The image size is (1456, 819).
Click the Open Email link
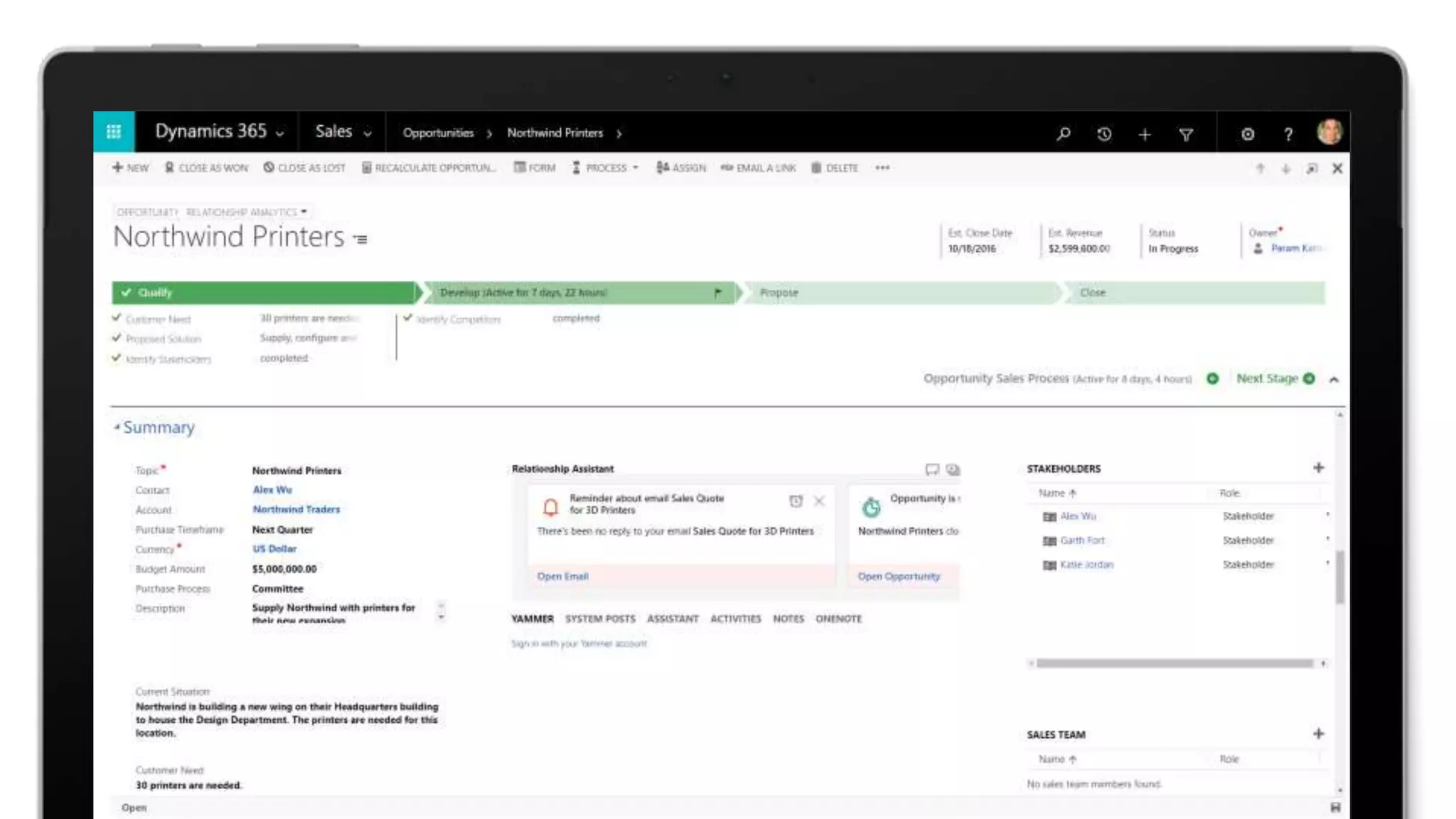click(x=562, y=577)
